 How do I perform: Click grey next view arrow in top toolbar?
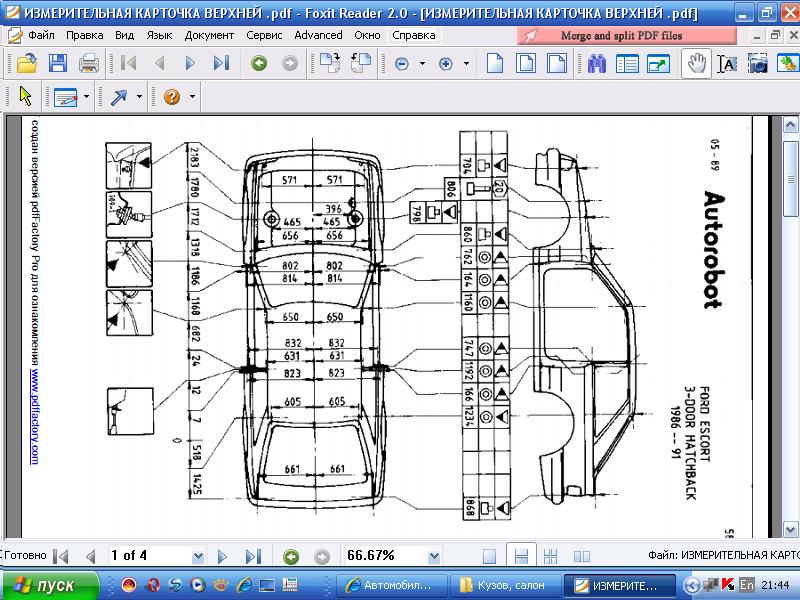pyautogui.click(x=290, y=63)
